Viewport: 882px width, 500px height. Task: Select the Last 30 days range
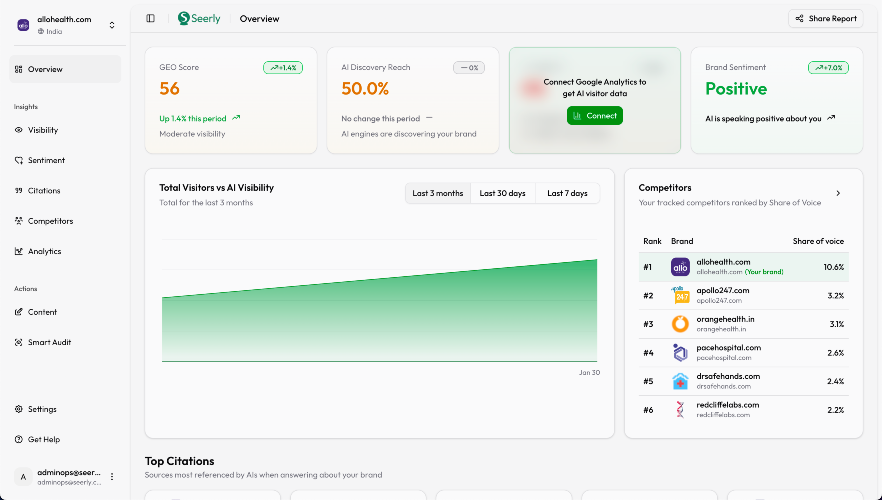[502, 193]
